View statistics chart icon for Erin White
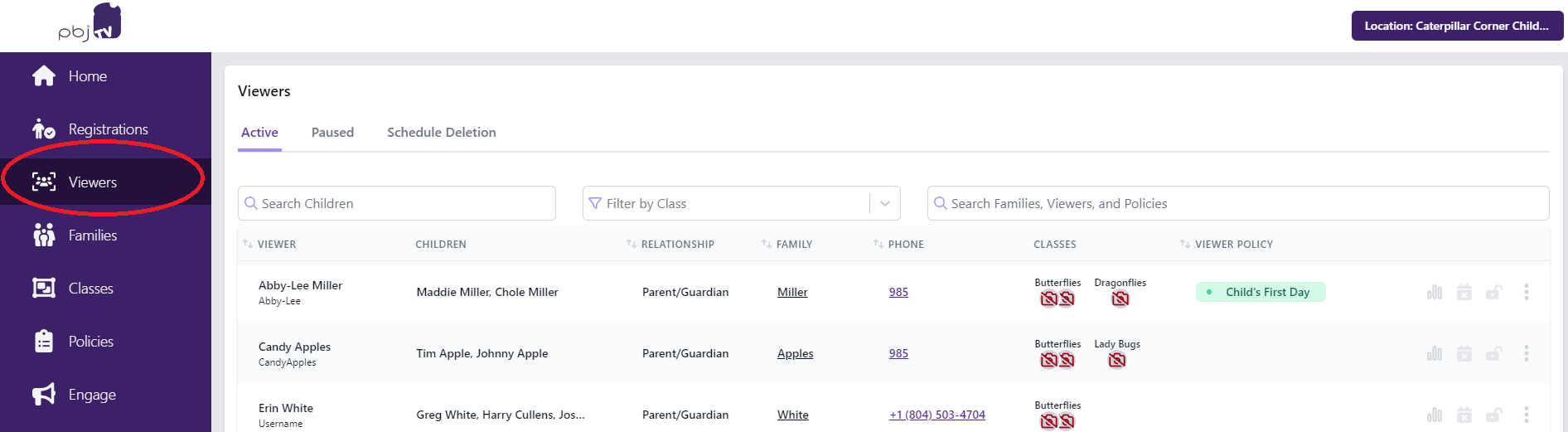 1435,415
